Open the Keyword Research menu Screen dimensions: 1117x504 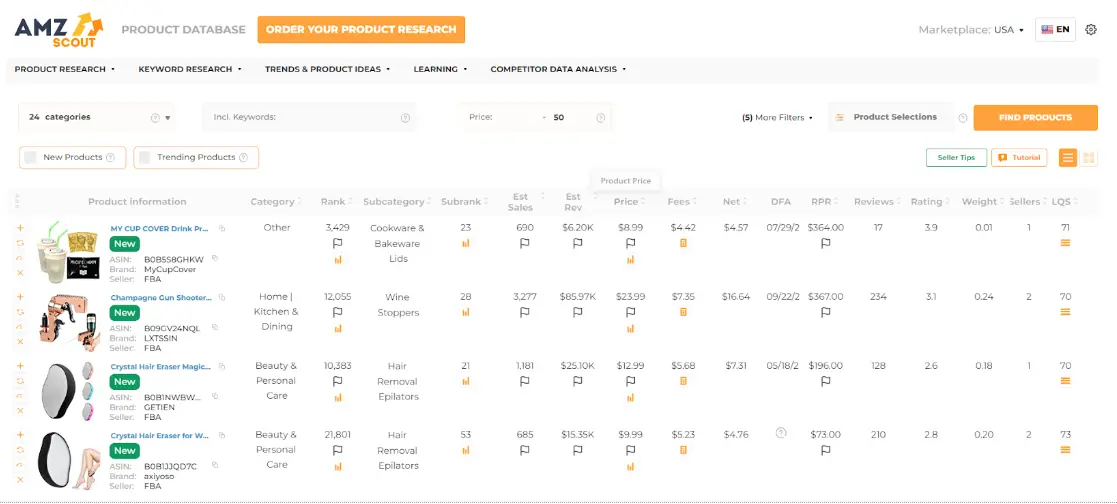[190, 69]
